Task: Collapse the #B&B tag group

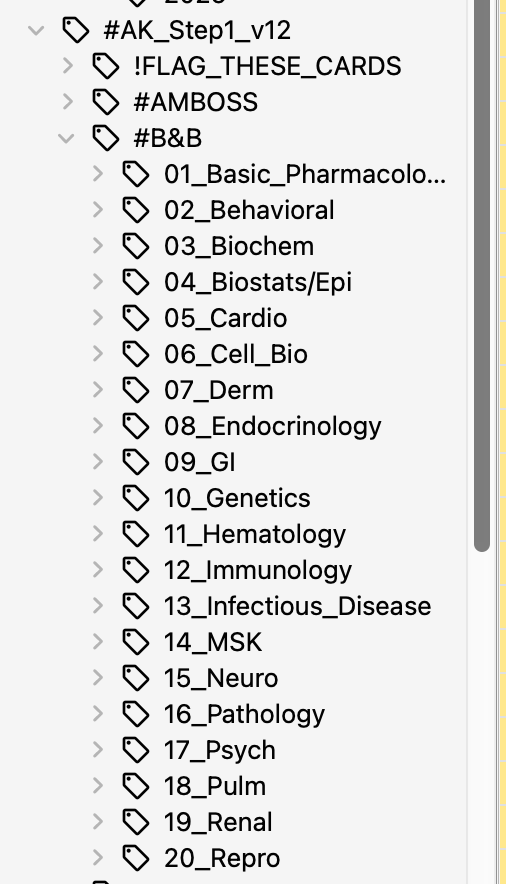Action: pos(66,138)
